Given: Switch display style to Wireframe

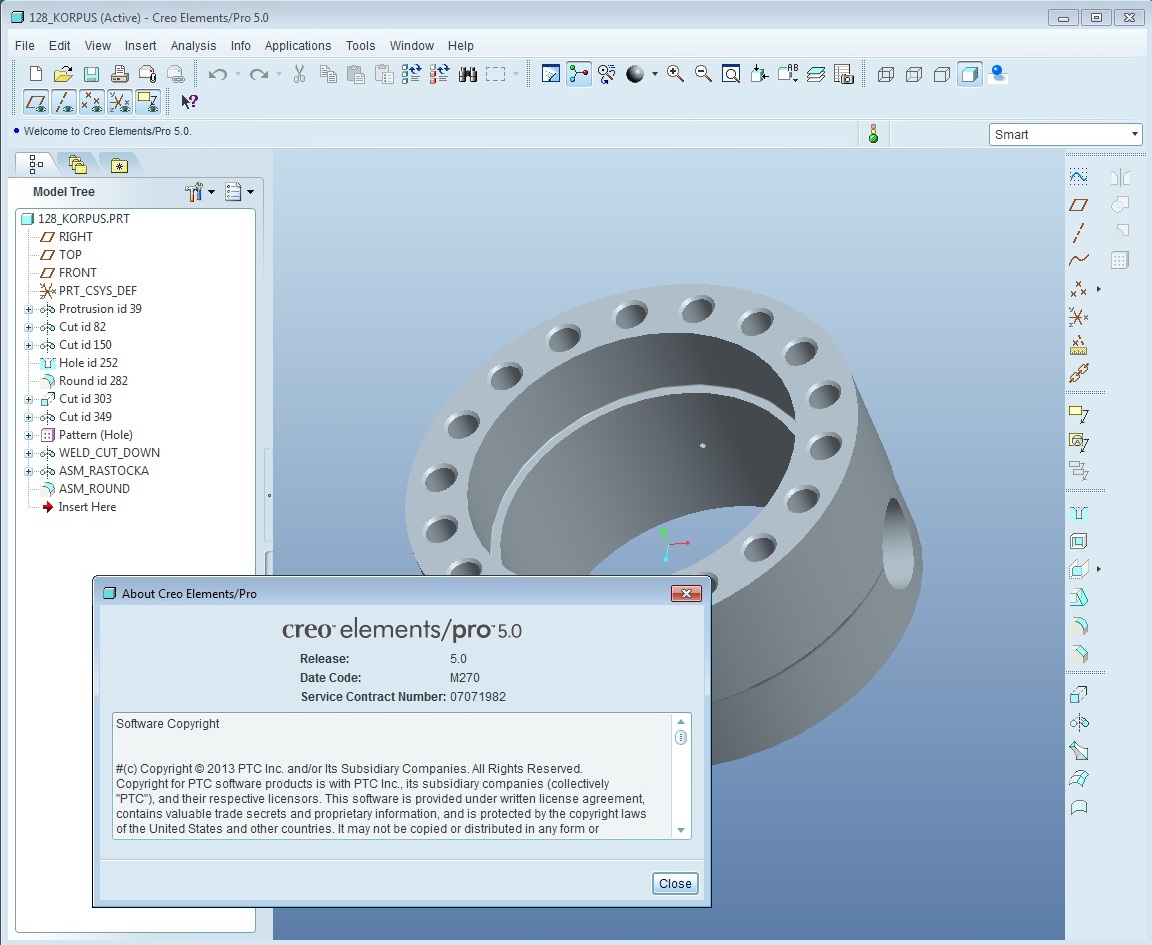Looking at the screenshot, I should [x=885, y=74].
